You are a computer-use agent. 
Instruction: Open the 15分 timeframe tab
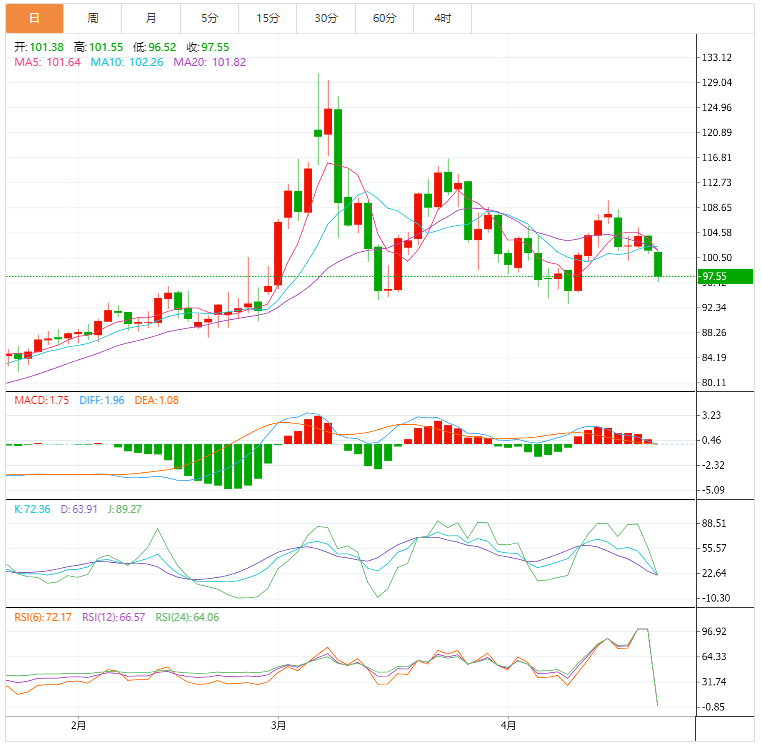268,18
